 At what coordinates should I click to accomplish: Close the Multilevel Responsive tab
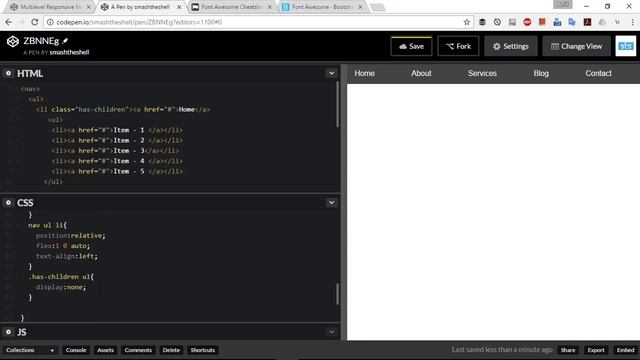pos(88,7)
